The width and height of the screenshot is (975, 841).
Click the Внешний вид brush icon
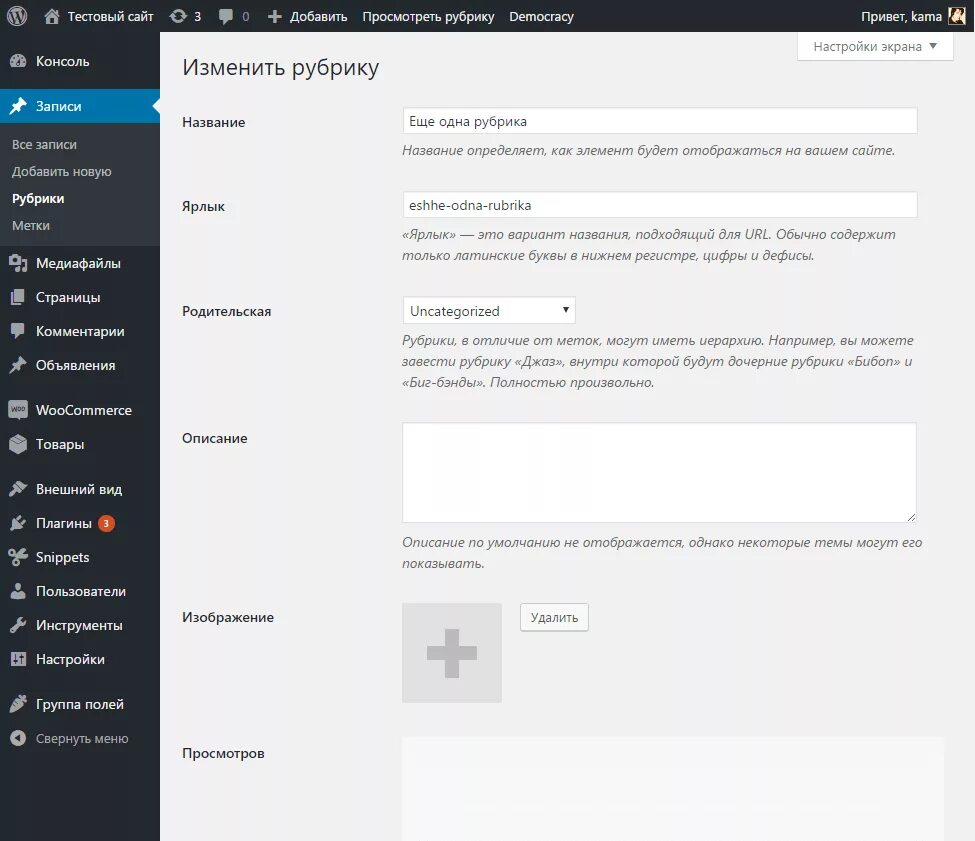coord(18,489)
